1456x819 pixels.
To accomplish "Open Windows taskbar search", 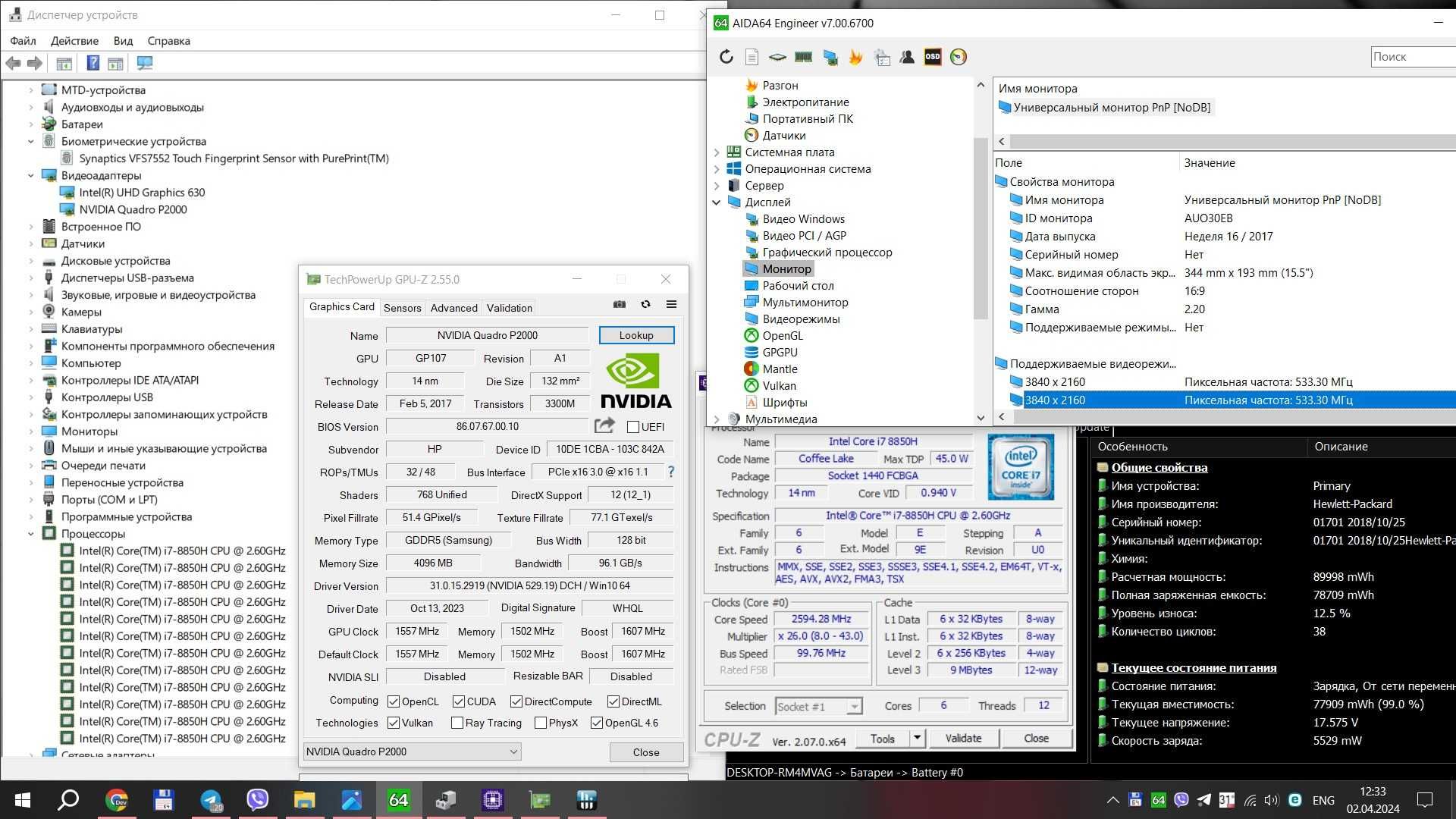I will point(68,800).
